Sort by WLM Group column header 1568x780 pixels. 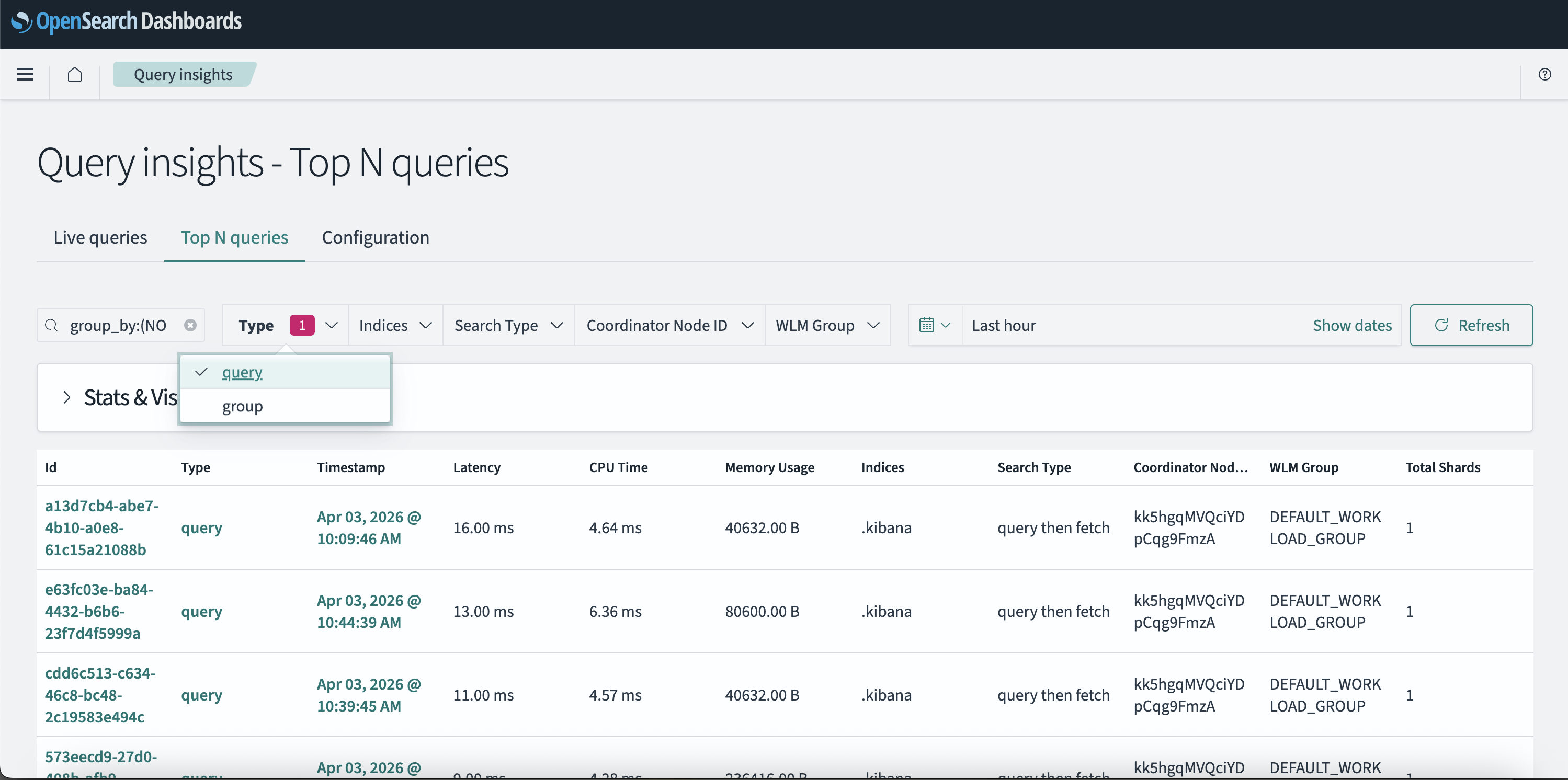1303,467
